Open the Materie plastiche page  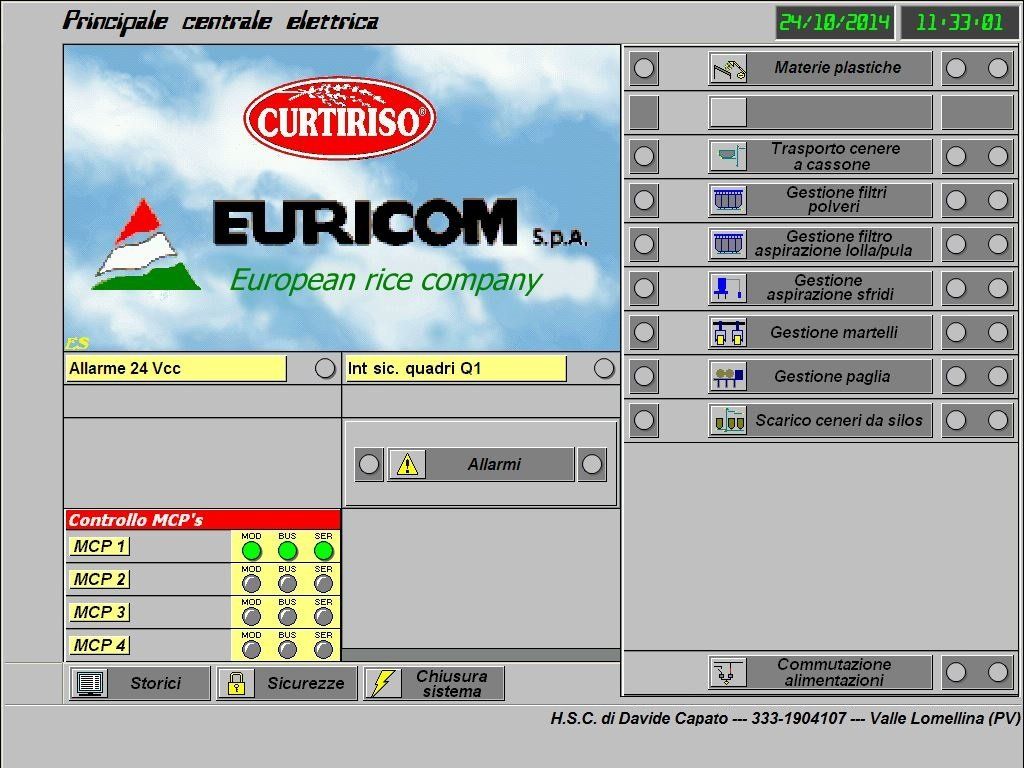coord(820,68)
